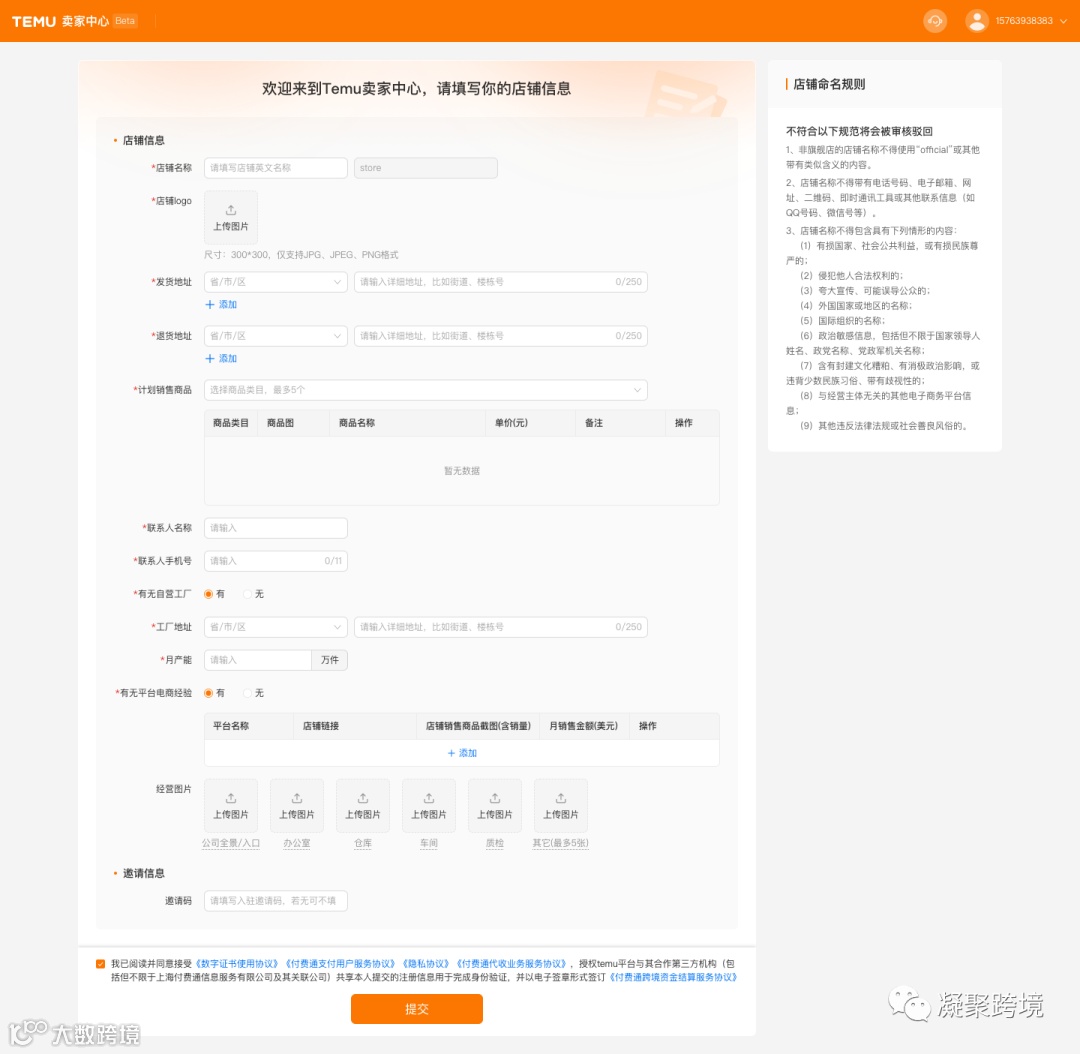Screen dimensions: 1080x1054
Task: Upload the 仓库 image
Action: coord(362,804)
